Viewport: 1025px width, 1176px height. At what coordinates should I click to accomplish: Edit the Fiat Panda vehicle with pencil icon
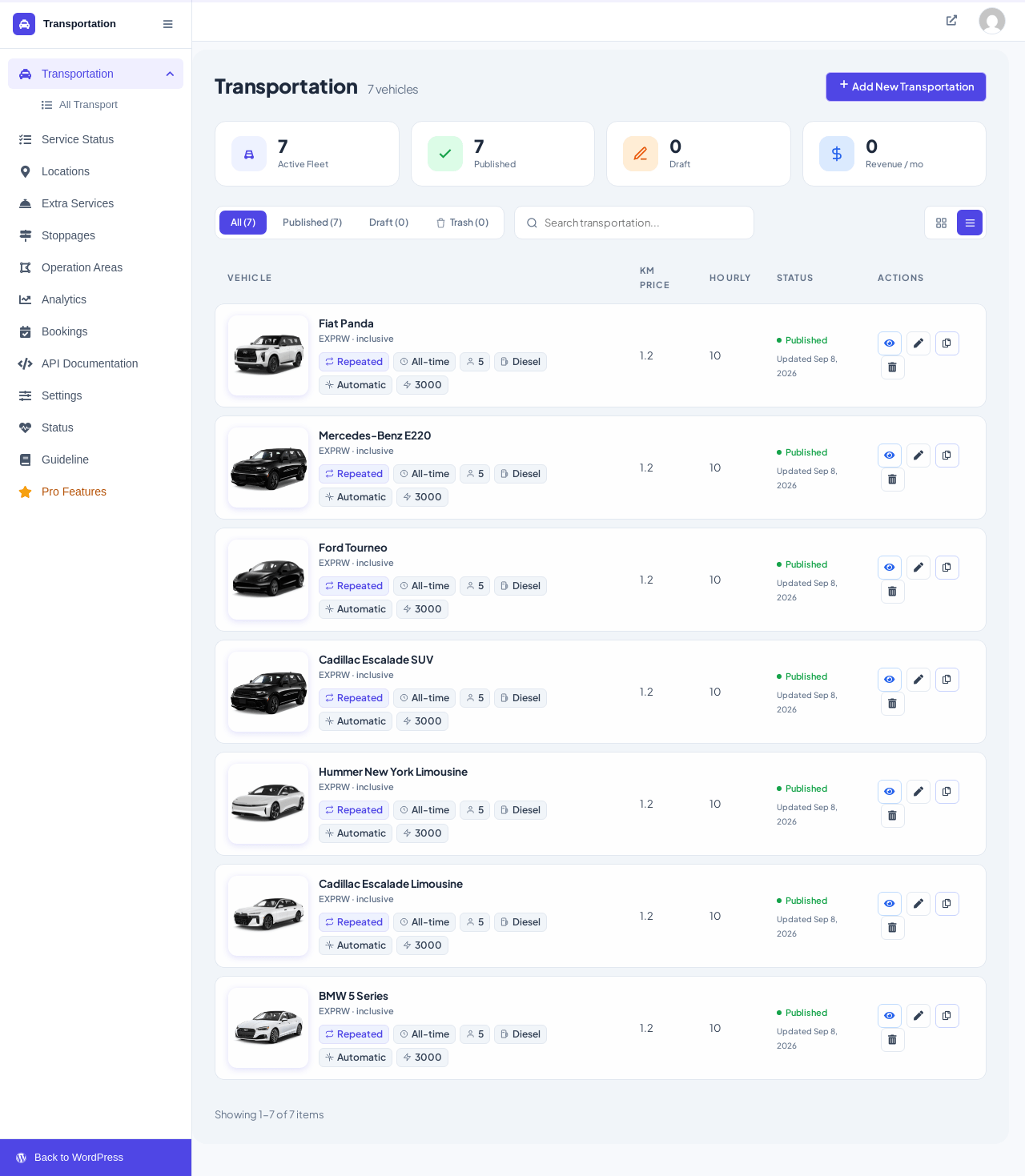pos(918,343)
